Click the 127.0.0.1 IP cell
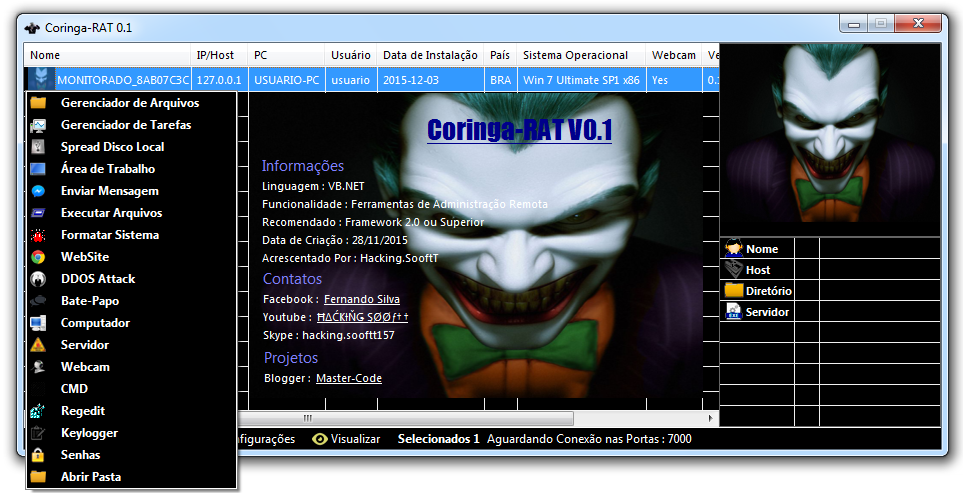This screenshot has height=493, width=963. (219, 80)
